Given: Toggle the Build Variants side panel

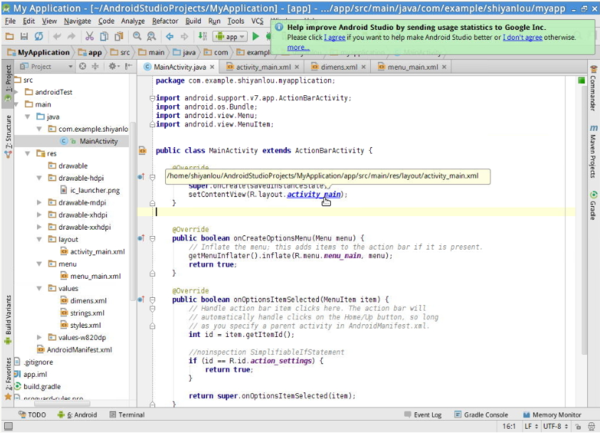Looking at the screenshot, I should [8, 320].
